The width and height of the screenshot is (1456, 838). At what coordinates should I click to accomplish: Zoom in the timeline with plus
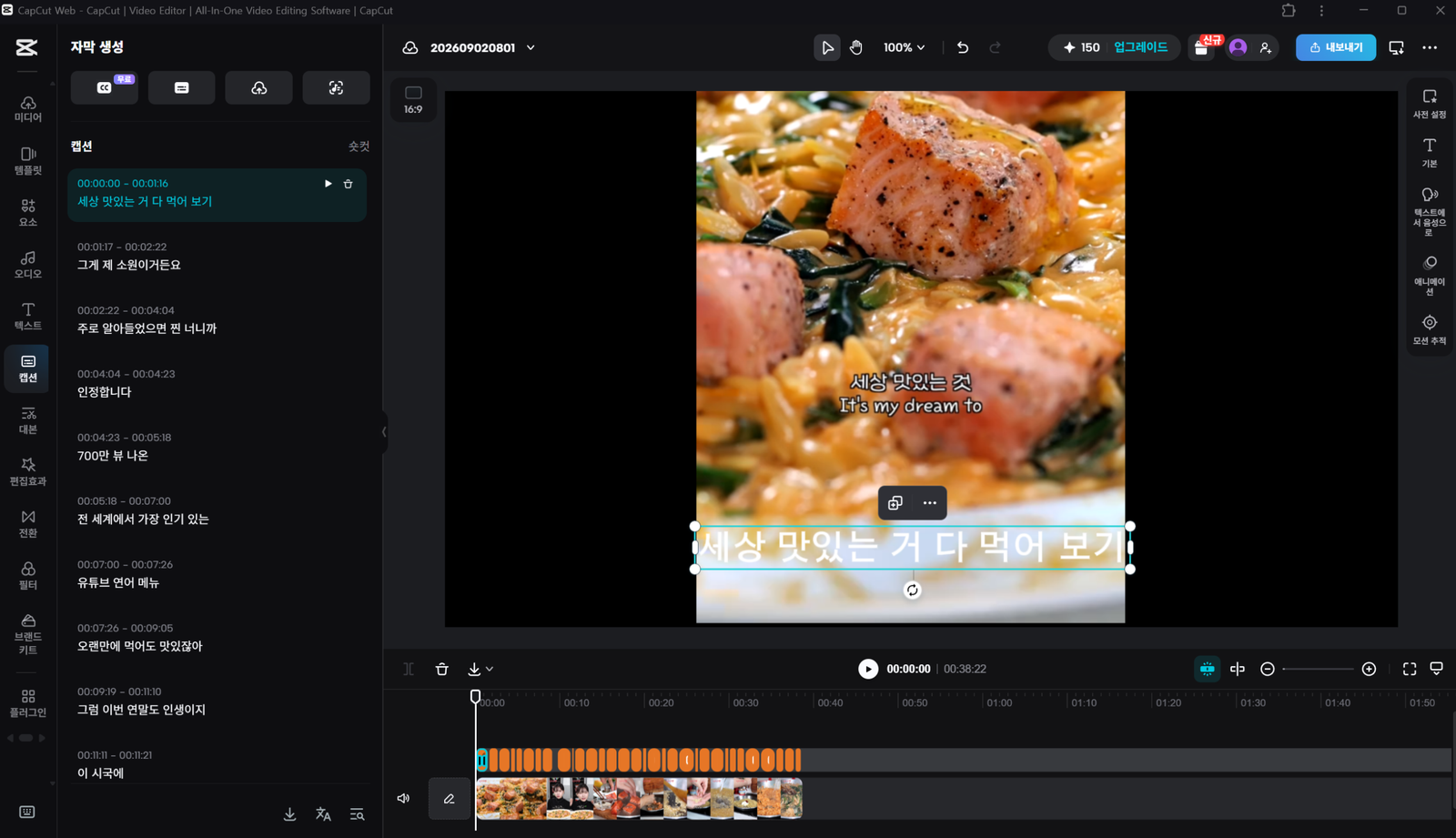(1369, 669)
